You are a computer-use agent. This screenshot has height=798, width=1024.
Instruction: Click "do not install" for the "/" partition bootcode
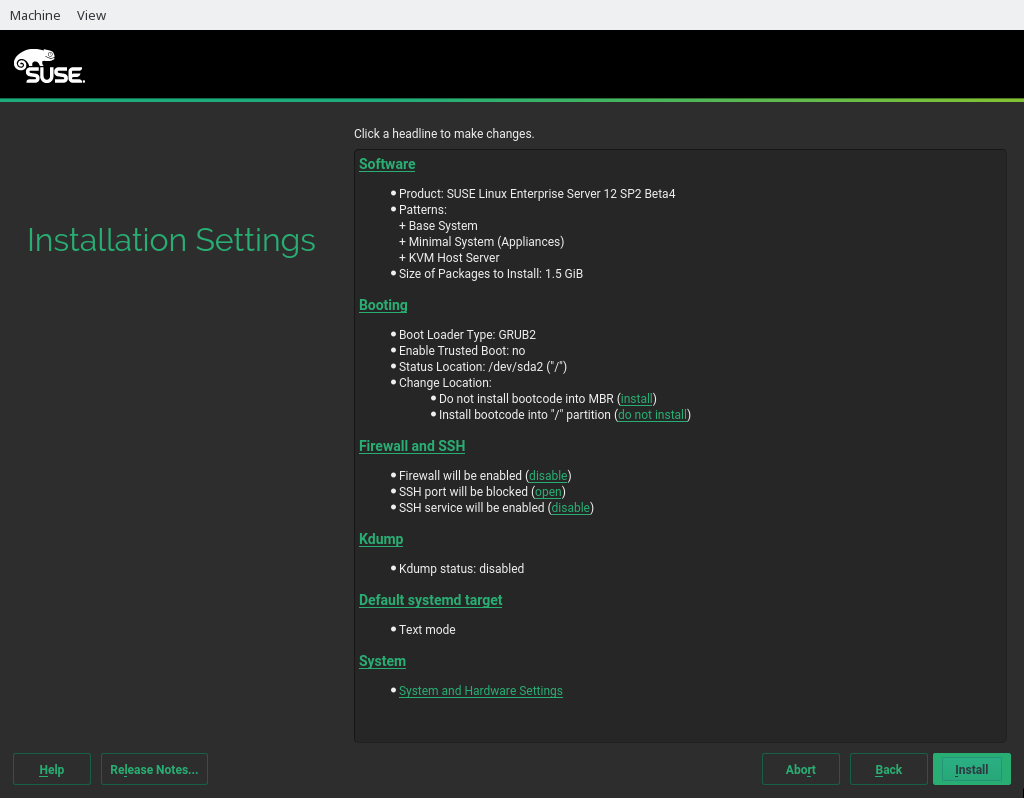coord(652,415)
